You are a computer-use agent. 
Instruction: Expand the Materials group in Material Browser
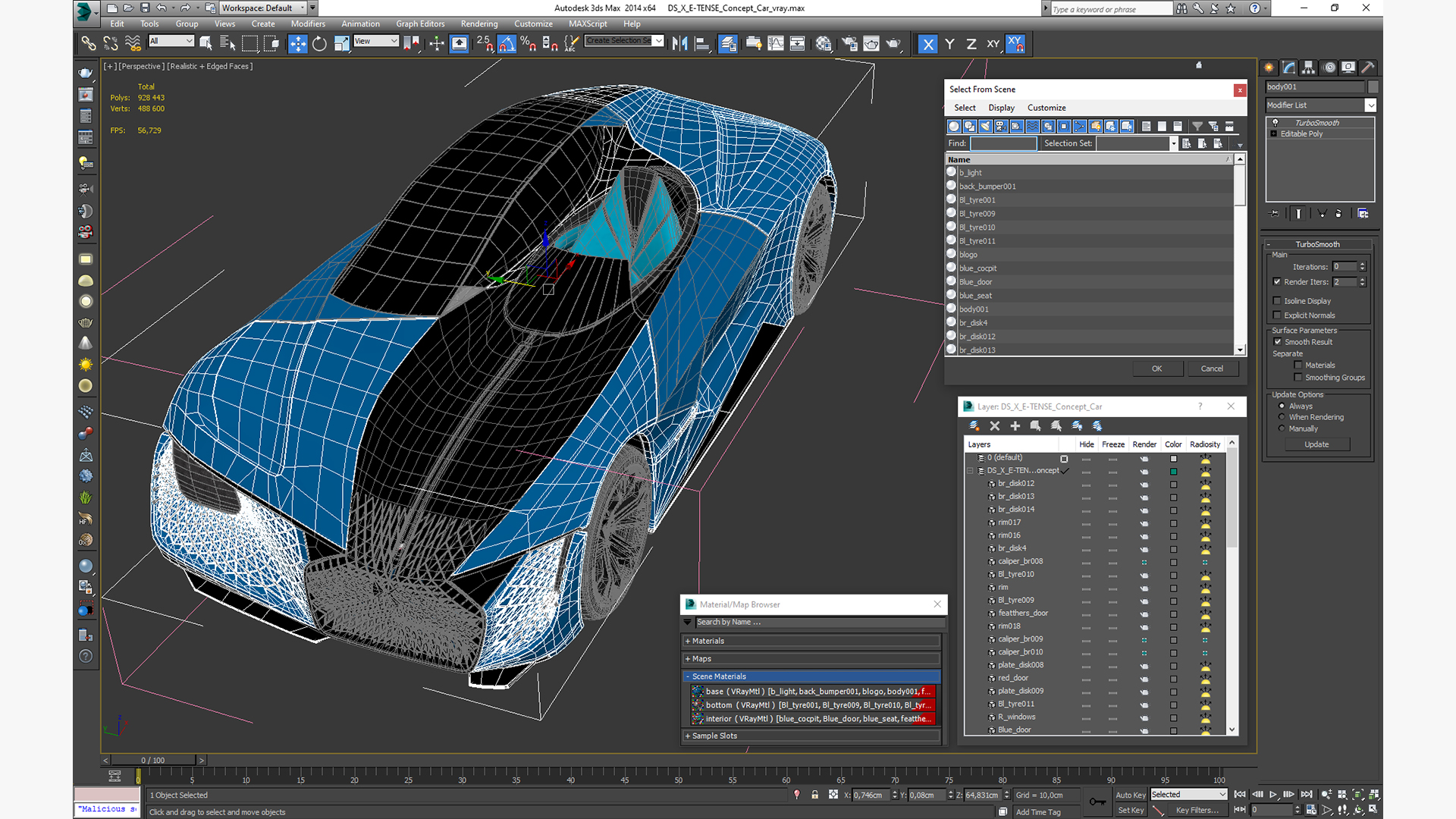(811, 641)
